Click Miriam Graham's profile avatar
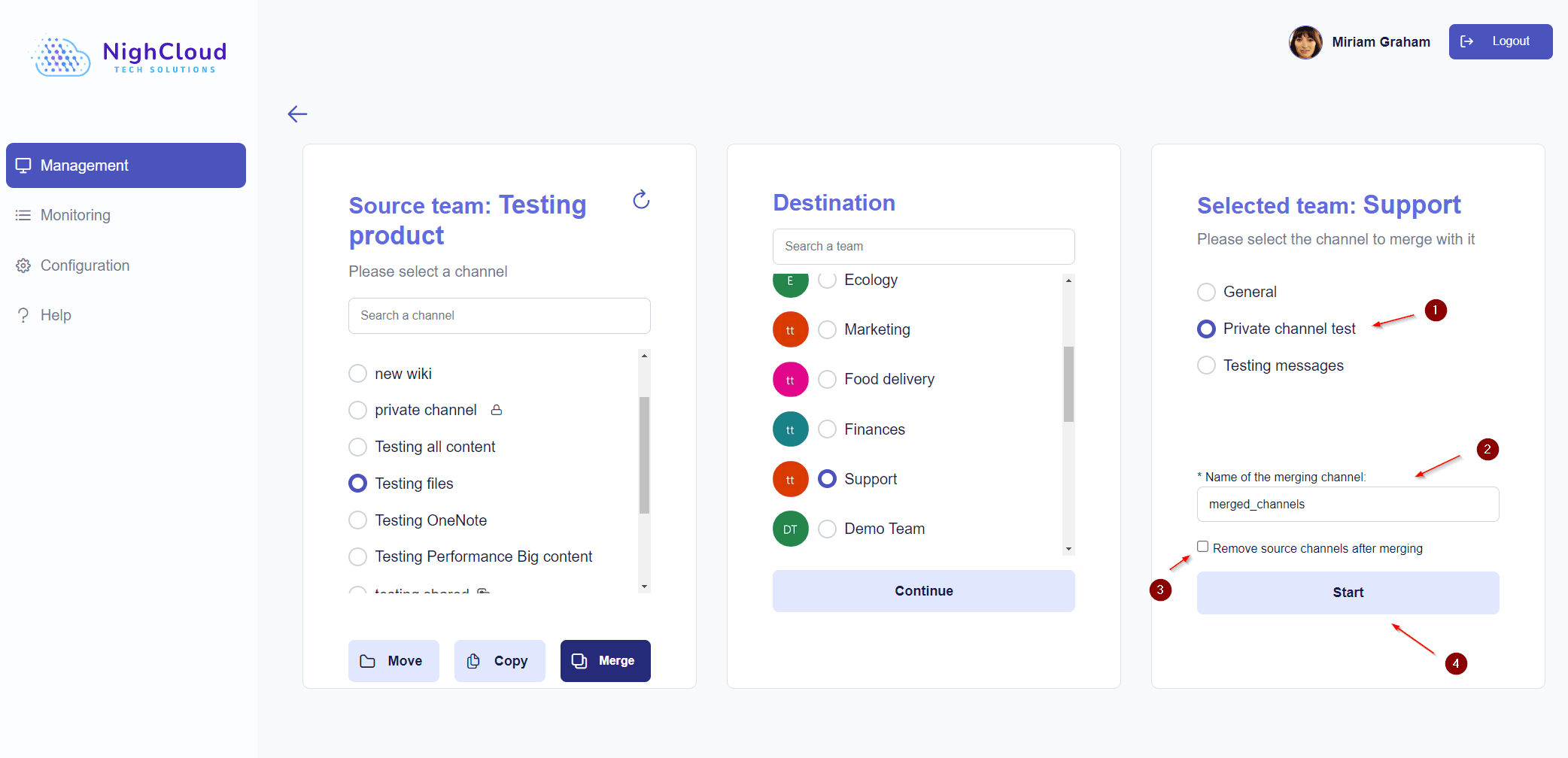1568x758 pixels. (x=1305, y=42)
